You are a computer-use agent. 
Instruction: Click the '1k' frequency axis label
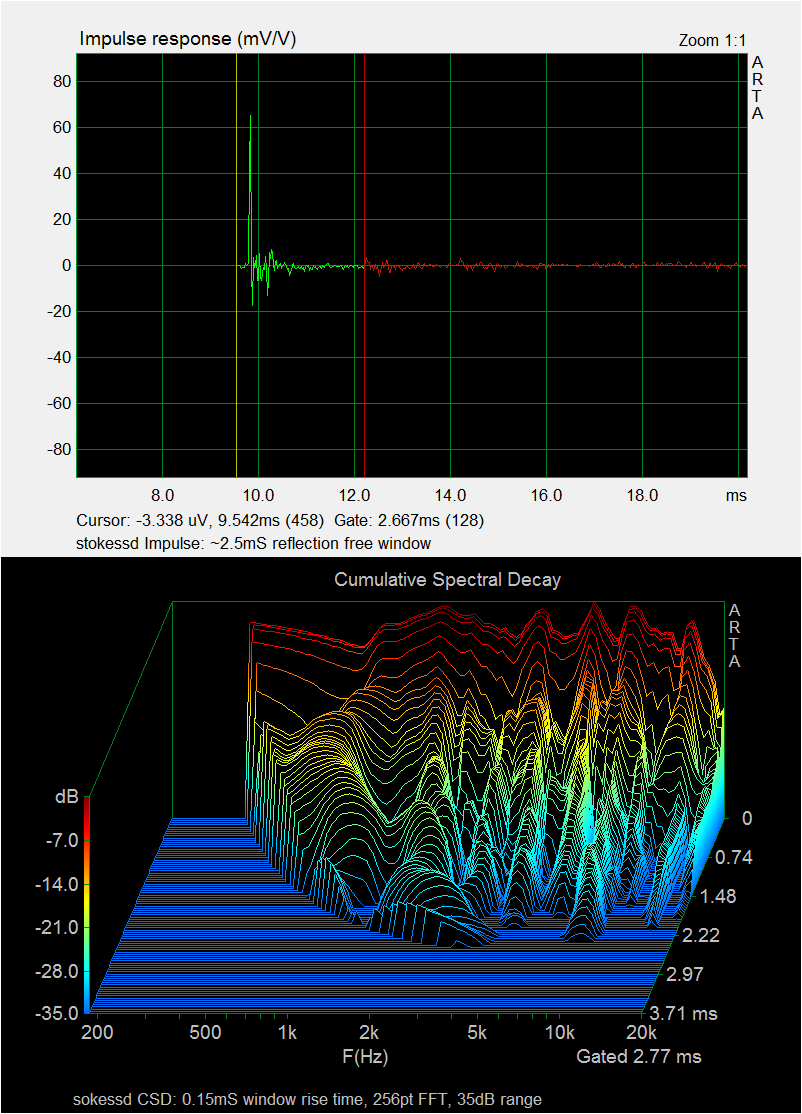(x=287, y=1032)
